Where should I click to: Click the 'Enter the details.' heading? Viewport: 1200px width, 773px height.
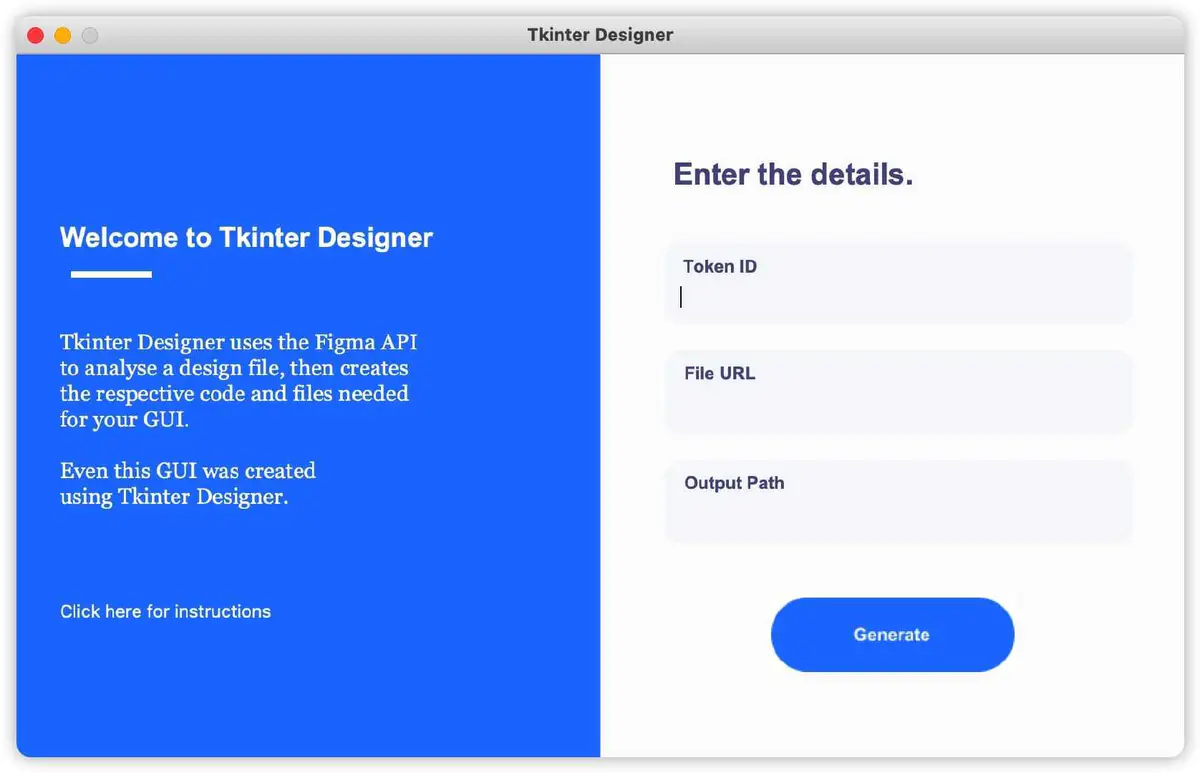(793, 174)
